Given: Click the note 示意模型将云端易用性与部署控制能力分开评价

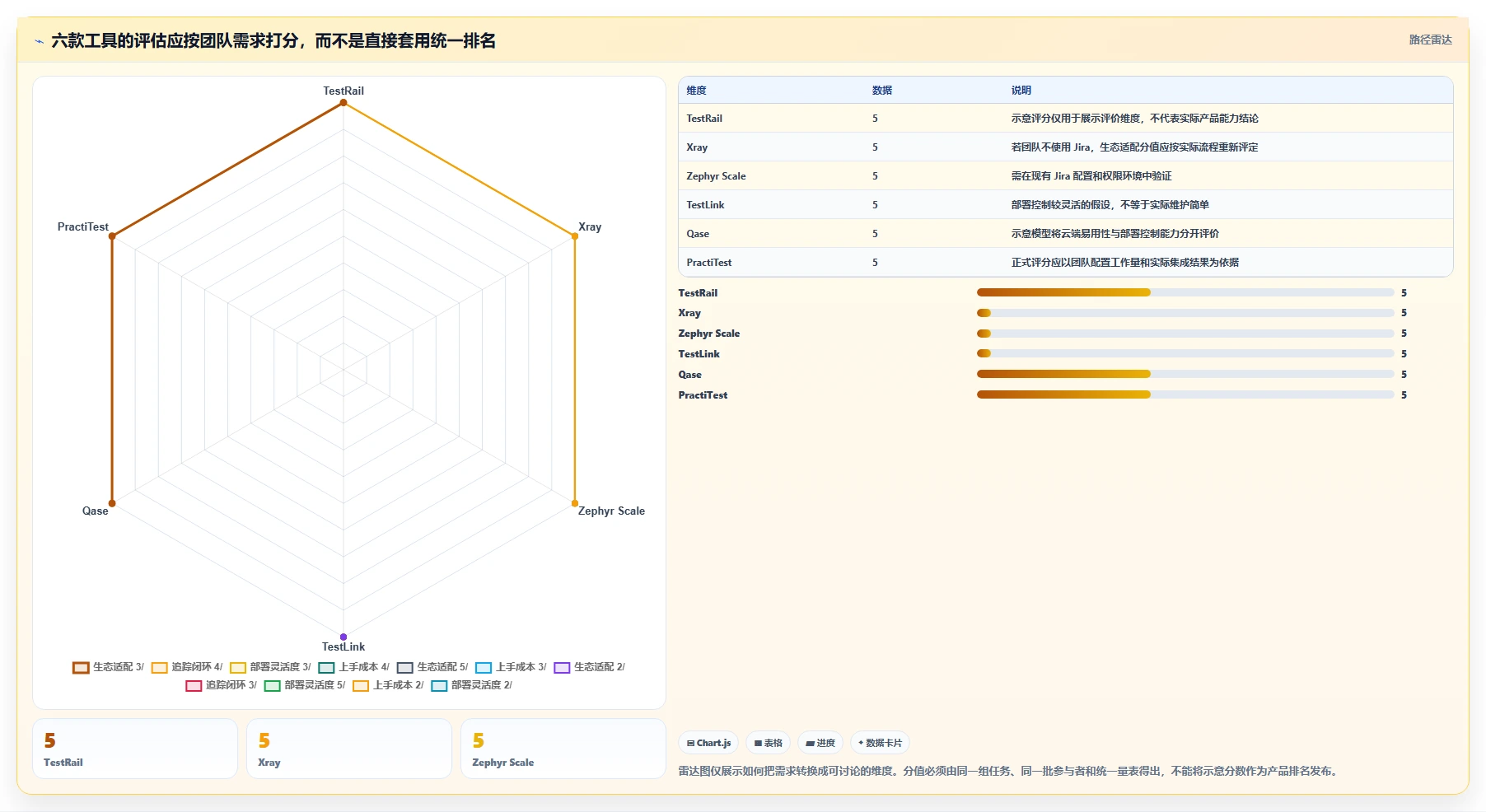Looking at the screenshot, I should pyautogui.click(x=1115, y=234).
